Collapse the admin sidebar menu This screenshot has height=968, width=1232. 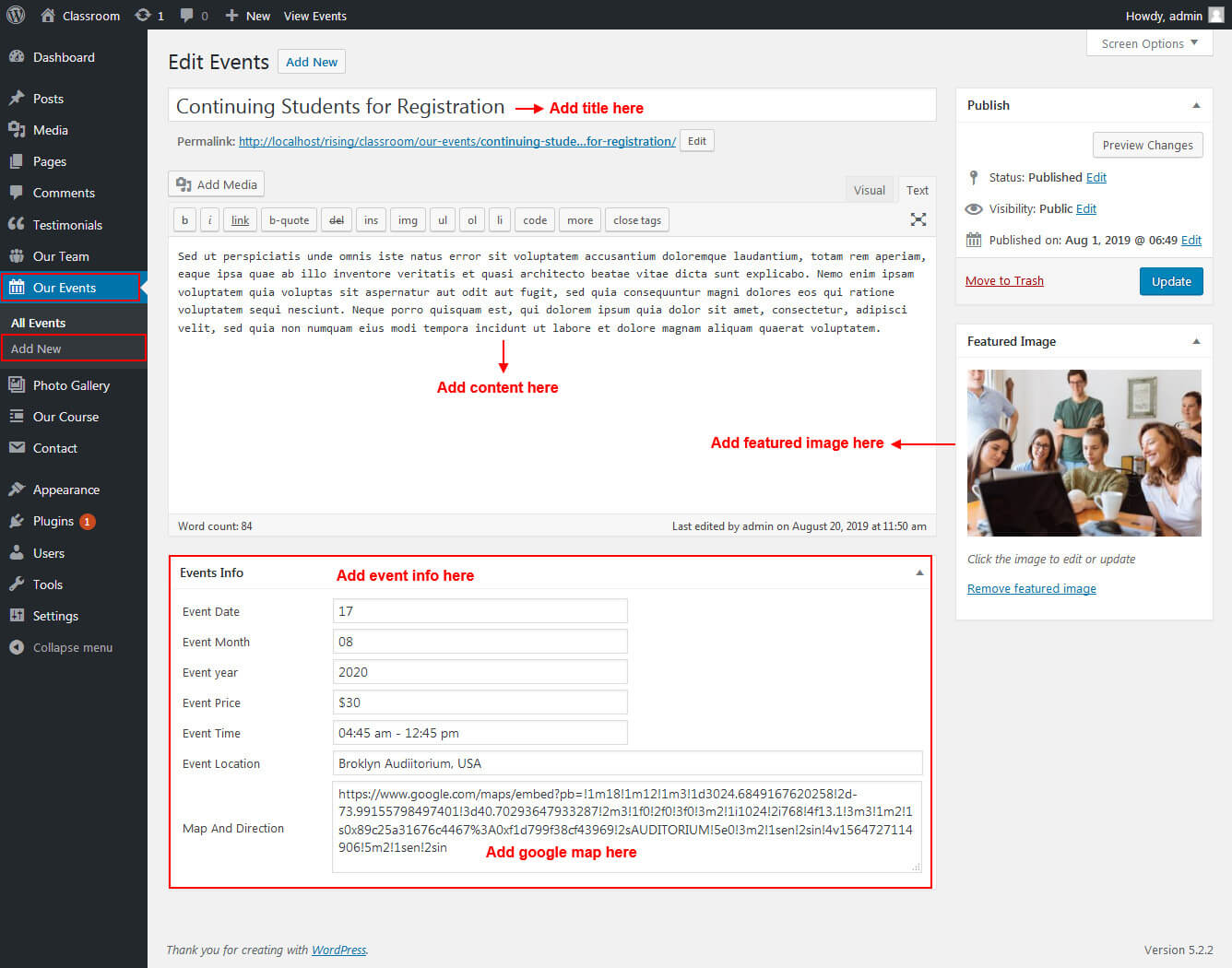click(x=72, y=647)
